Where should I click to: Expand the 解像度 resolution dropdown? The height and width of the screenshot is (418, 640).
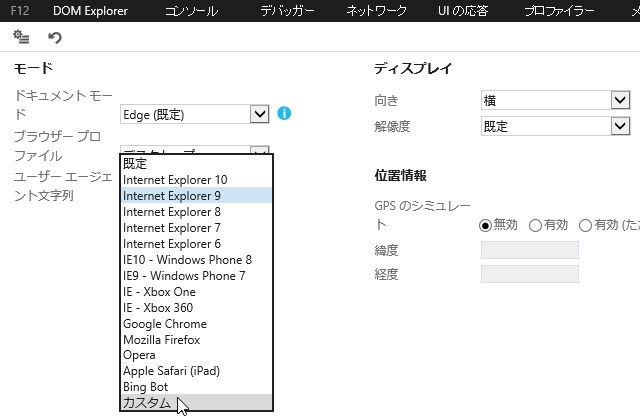556,126
